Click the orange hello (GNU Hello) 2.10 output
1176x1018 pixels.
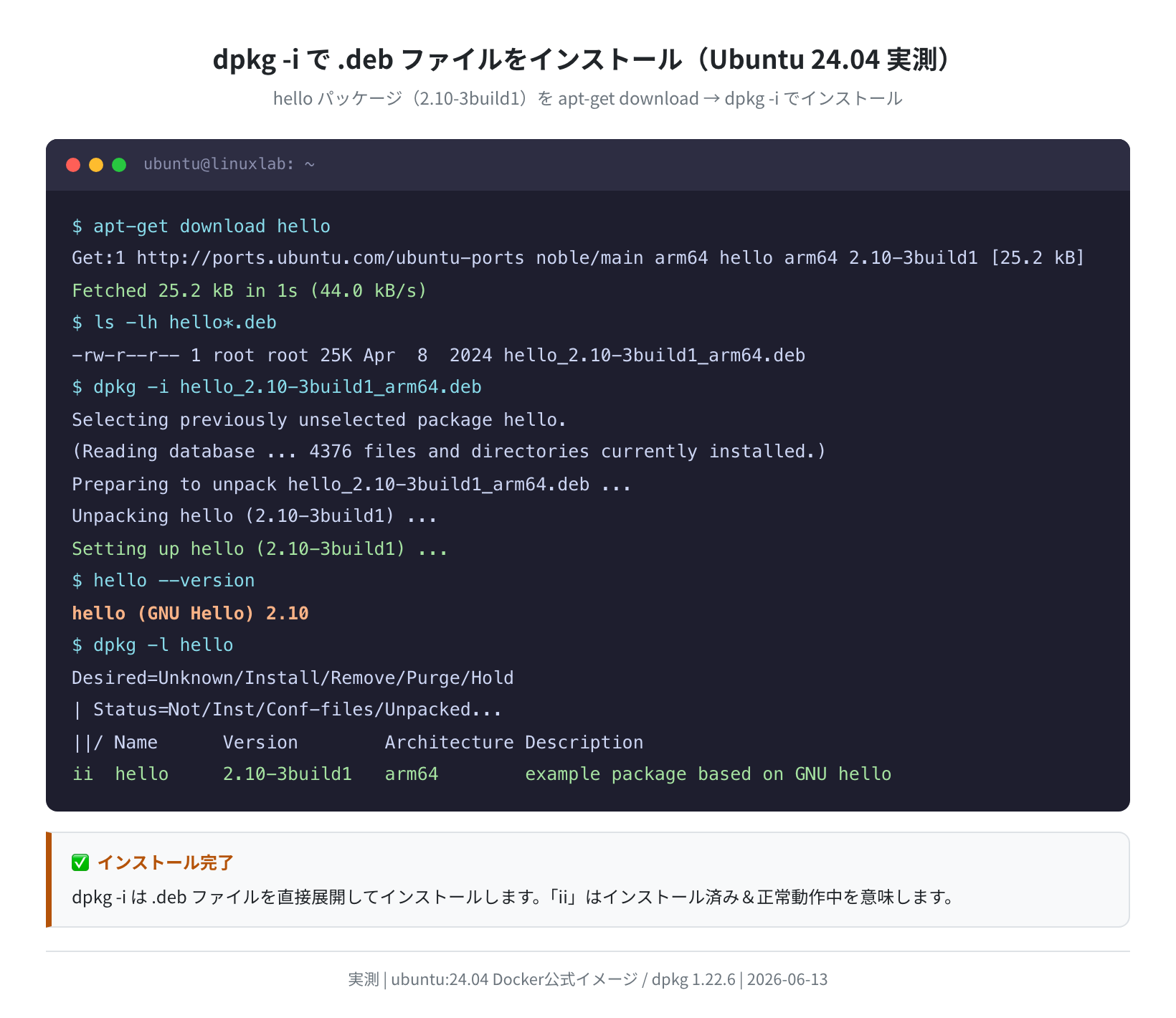[x=190, y=614]
